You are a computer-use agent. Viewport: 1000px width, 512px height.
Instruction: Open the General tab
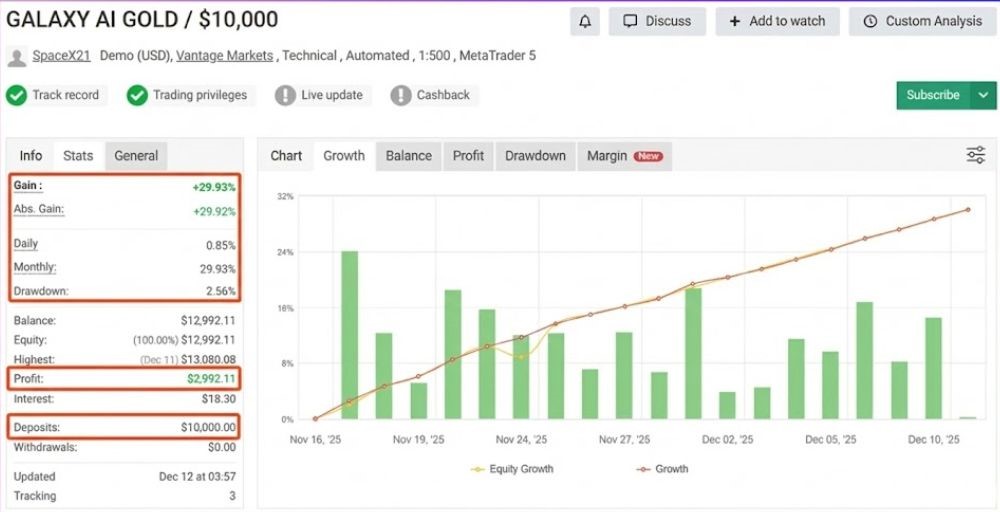[136, 156]
